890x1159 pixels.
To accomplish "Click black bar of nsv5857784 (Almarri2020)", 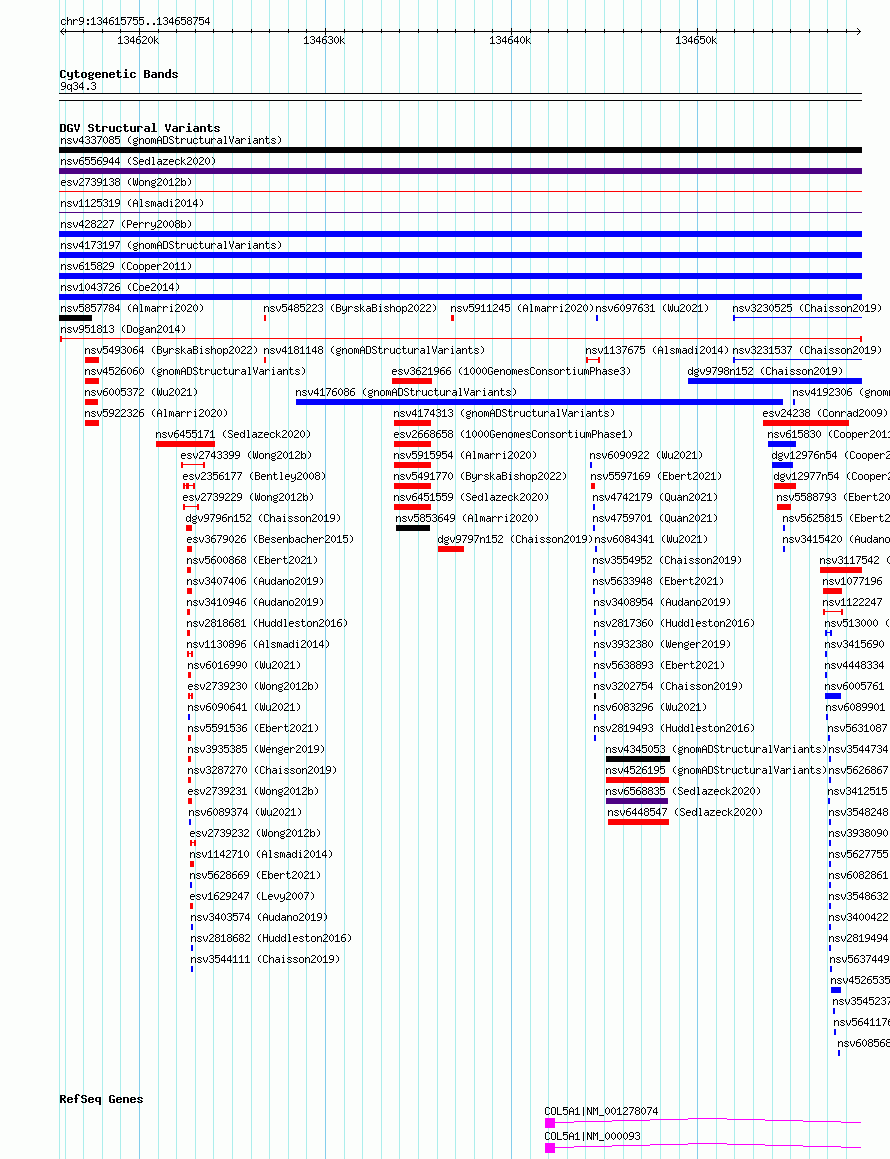I will (75, 318).
